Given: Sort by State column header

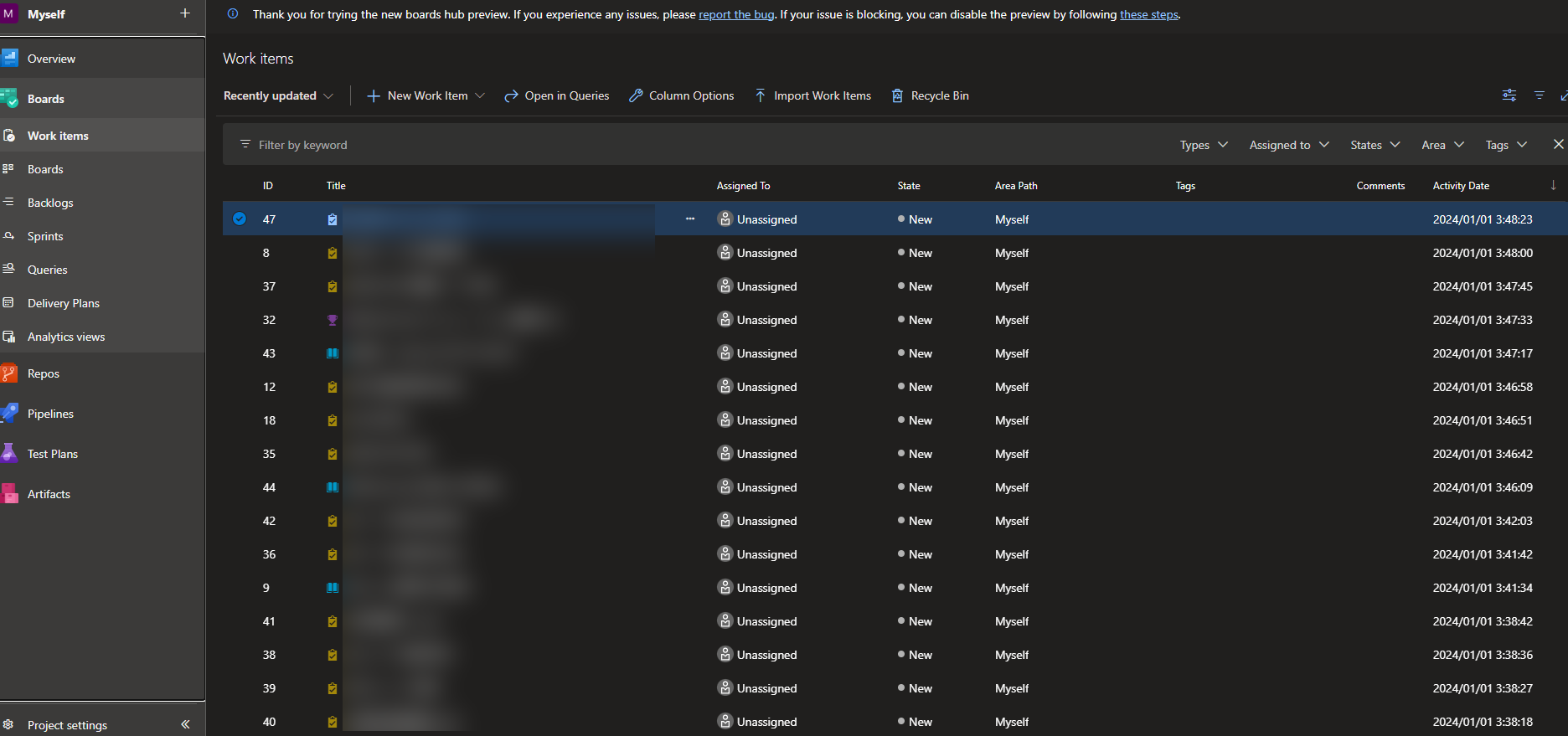Looking at the screenshot, I should pos(909,186).
